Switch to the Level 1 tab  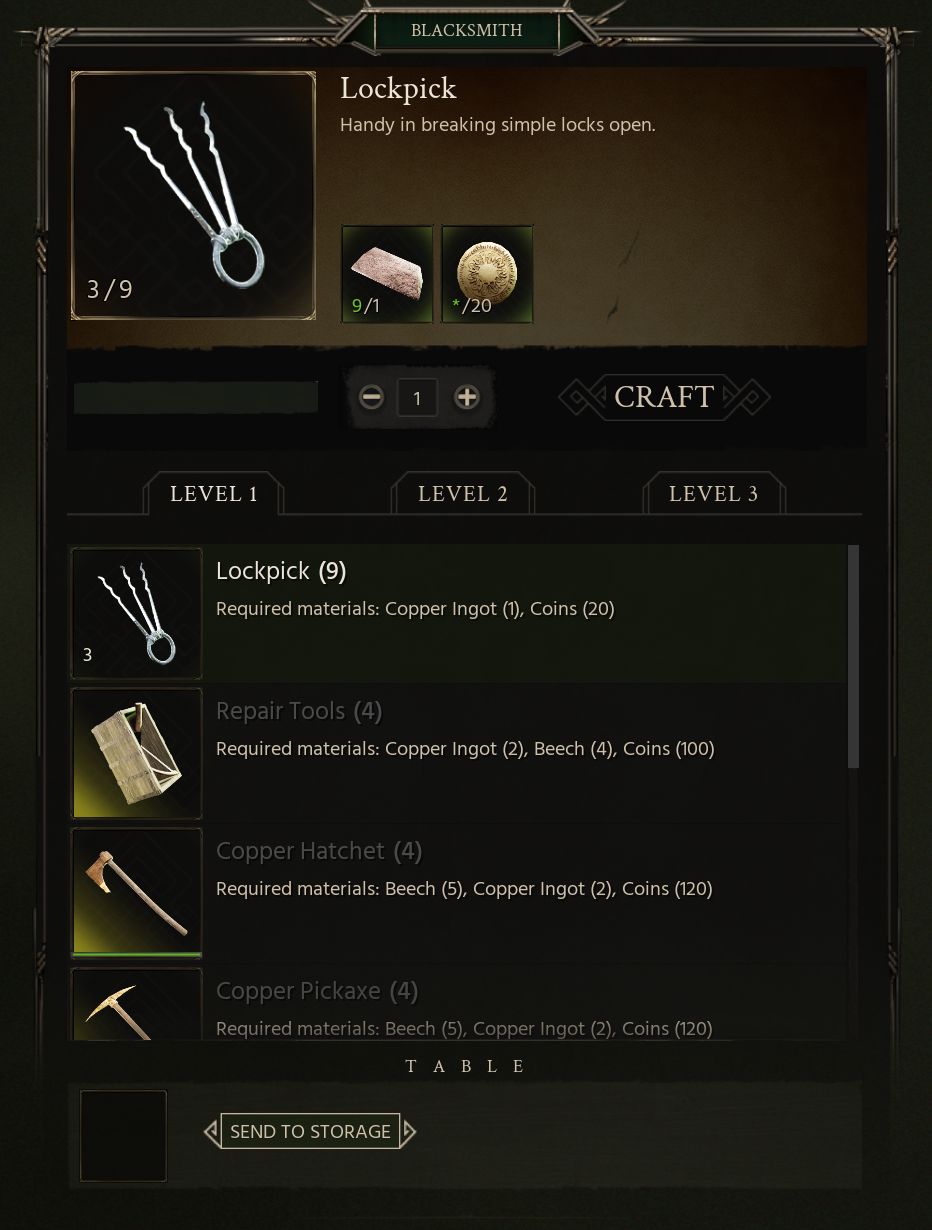coord(214,494)
